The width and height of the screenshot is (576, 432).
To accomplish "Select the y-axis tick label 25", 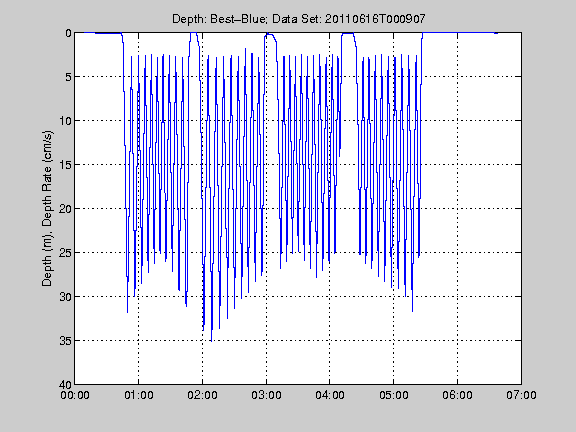I will tap(65, 253).
